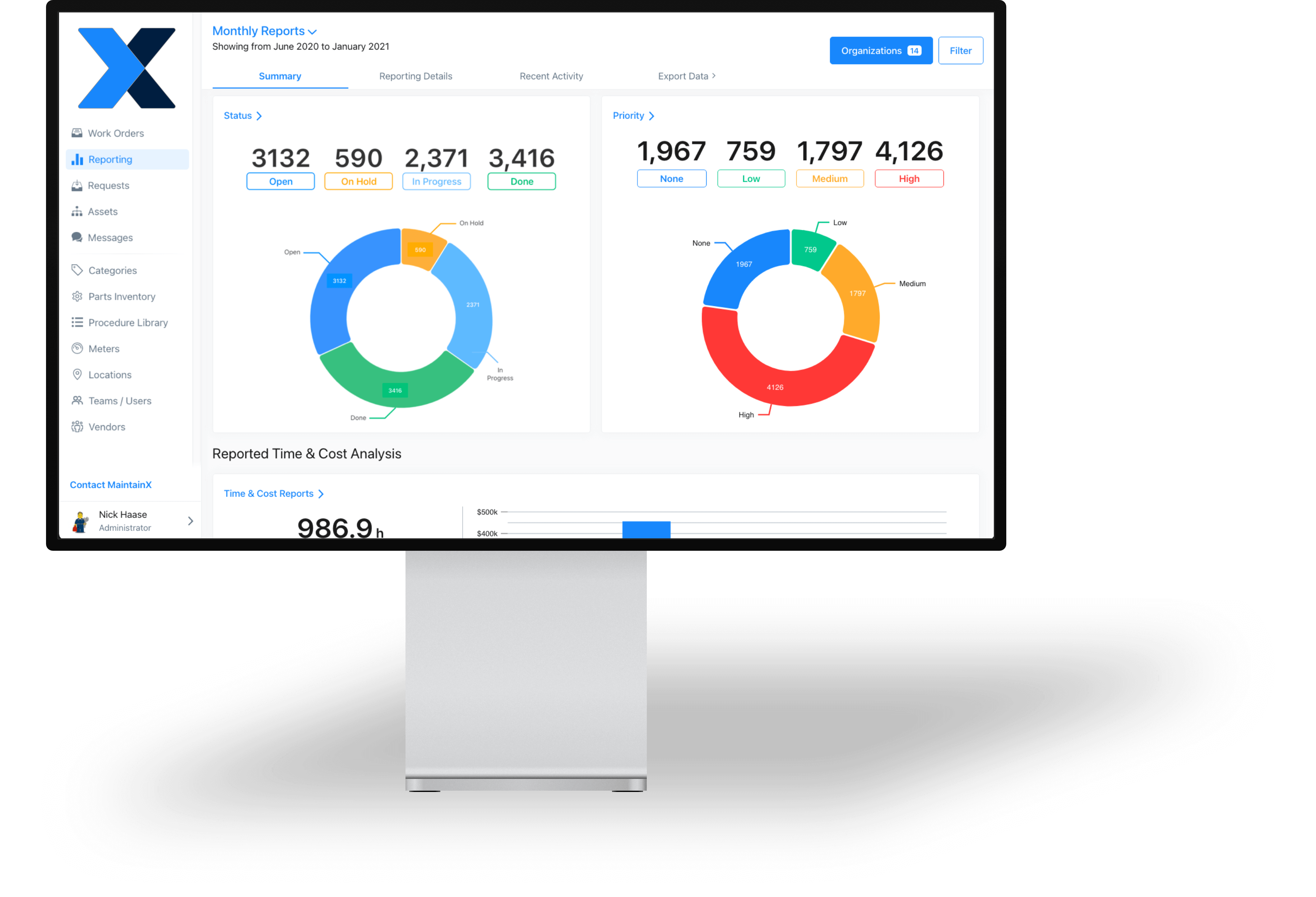Click the Vendors icon
The height and width of the screenshot is (897, 1316).
(x=77, y=426)
